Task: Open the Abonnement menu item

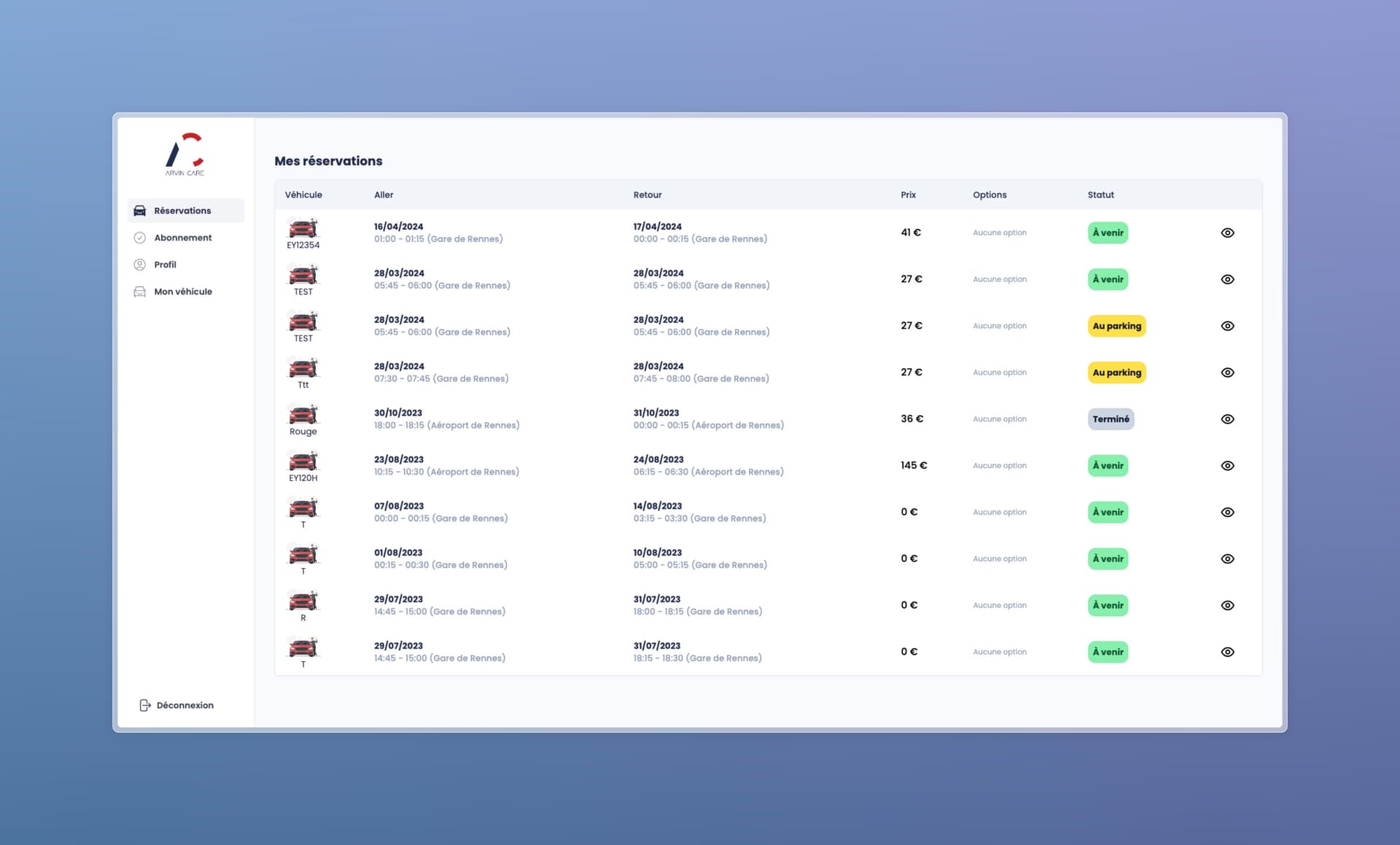Action: click(x=182, y=238)
